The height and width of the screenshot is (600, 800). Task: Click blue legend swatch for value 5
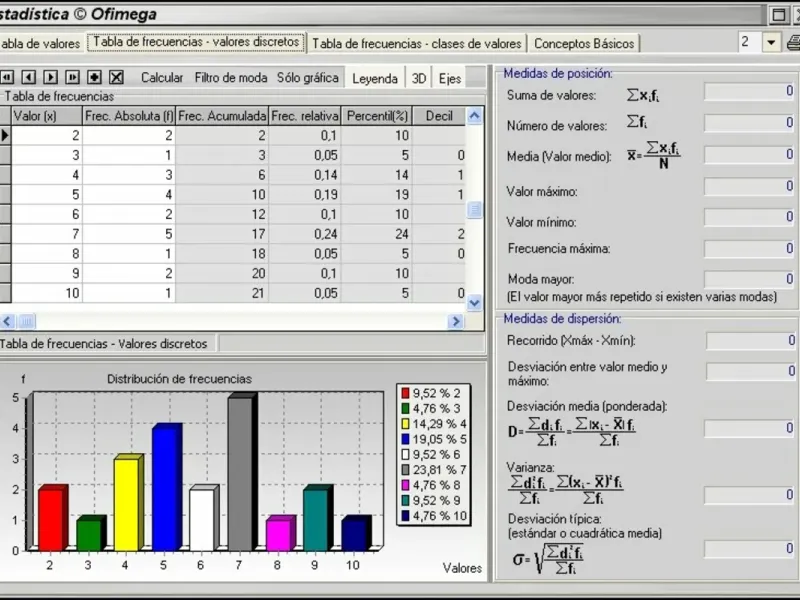point(406,439)
